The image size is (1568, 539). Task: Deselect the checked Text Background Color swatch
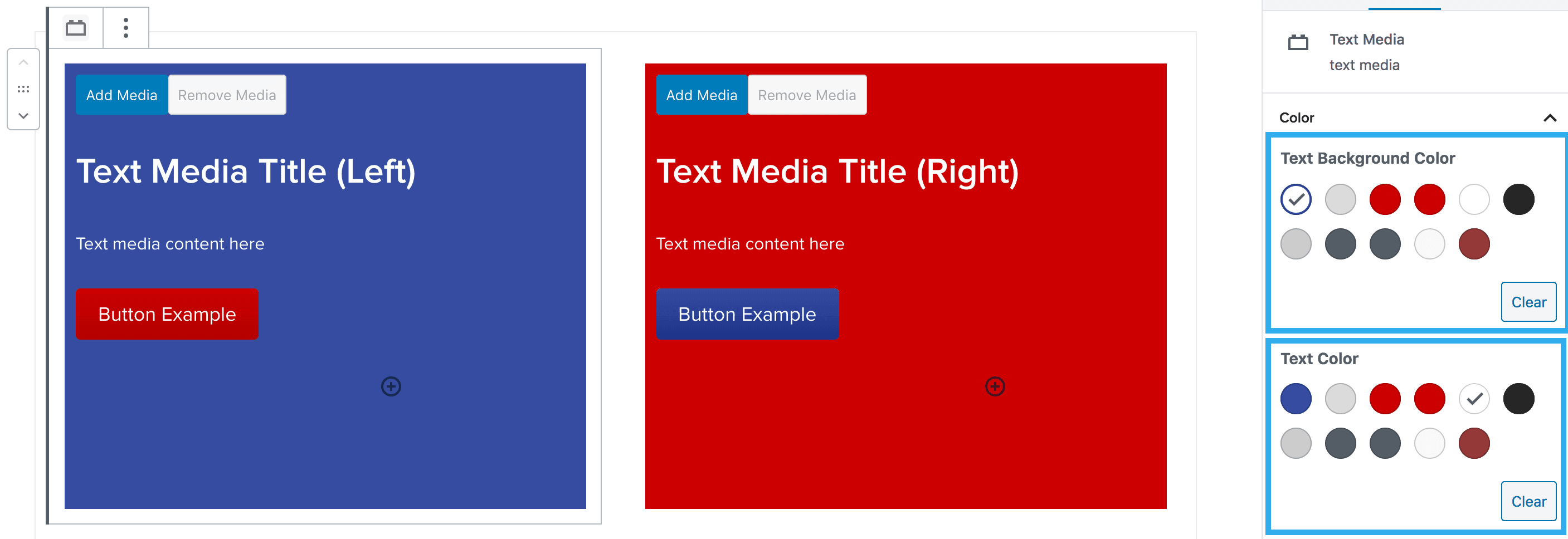(1296, 199)
